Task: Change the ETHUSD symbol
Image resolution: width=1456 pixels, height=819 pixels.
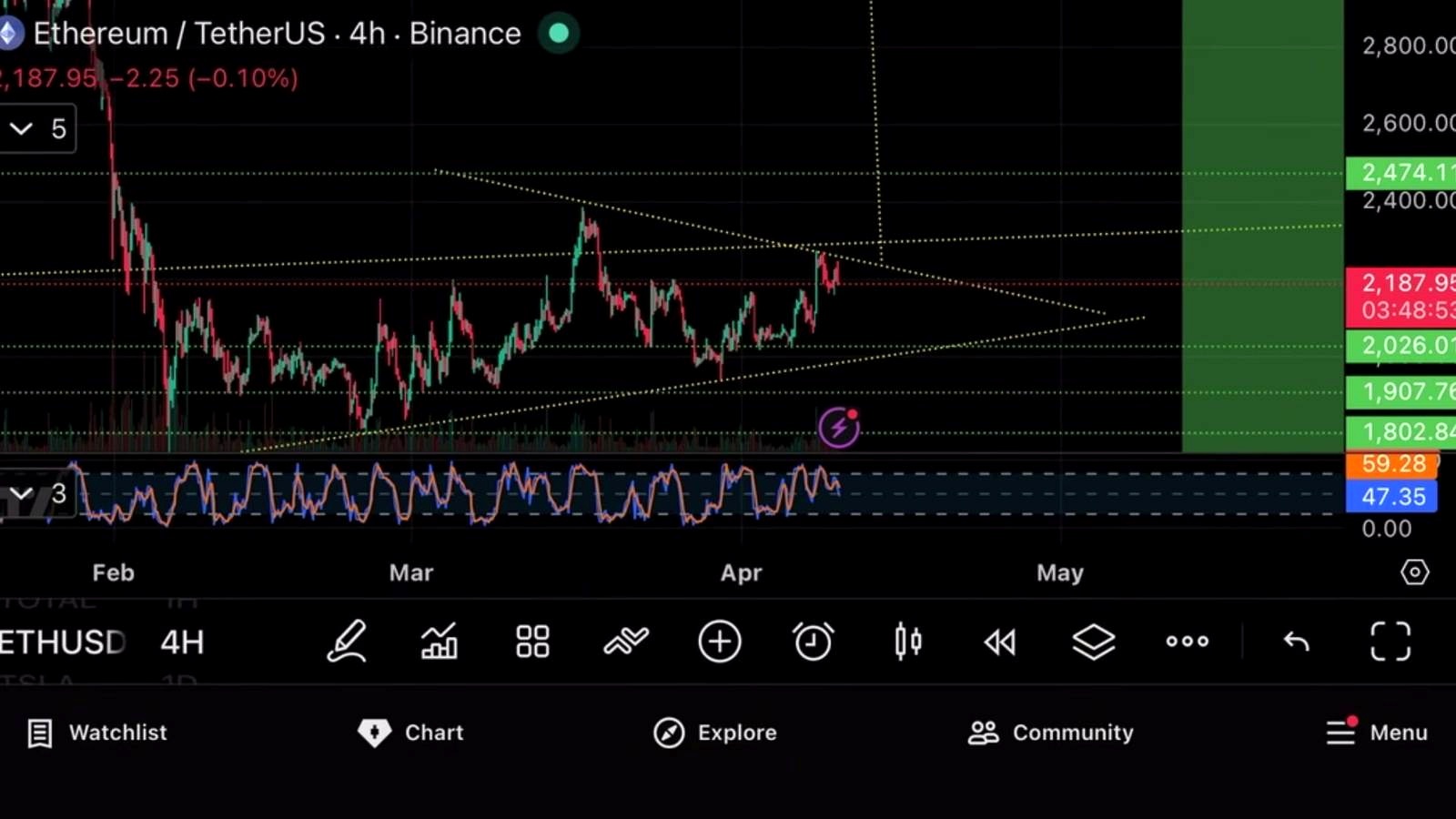Action: click(x=62, y=642)
